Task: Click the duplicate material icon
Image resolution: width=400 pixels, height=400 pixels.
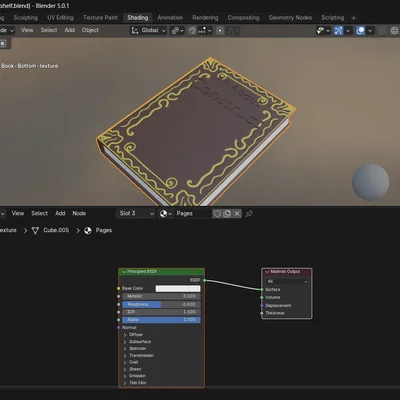Action: pyautogui.click(x=227, y=214)
